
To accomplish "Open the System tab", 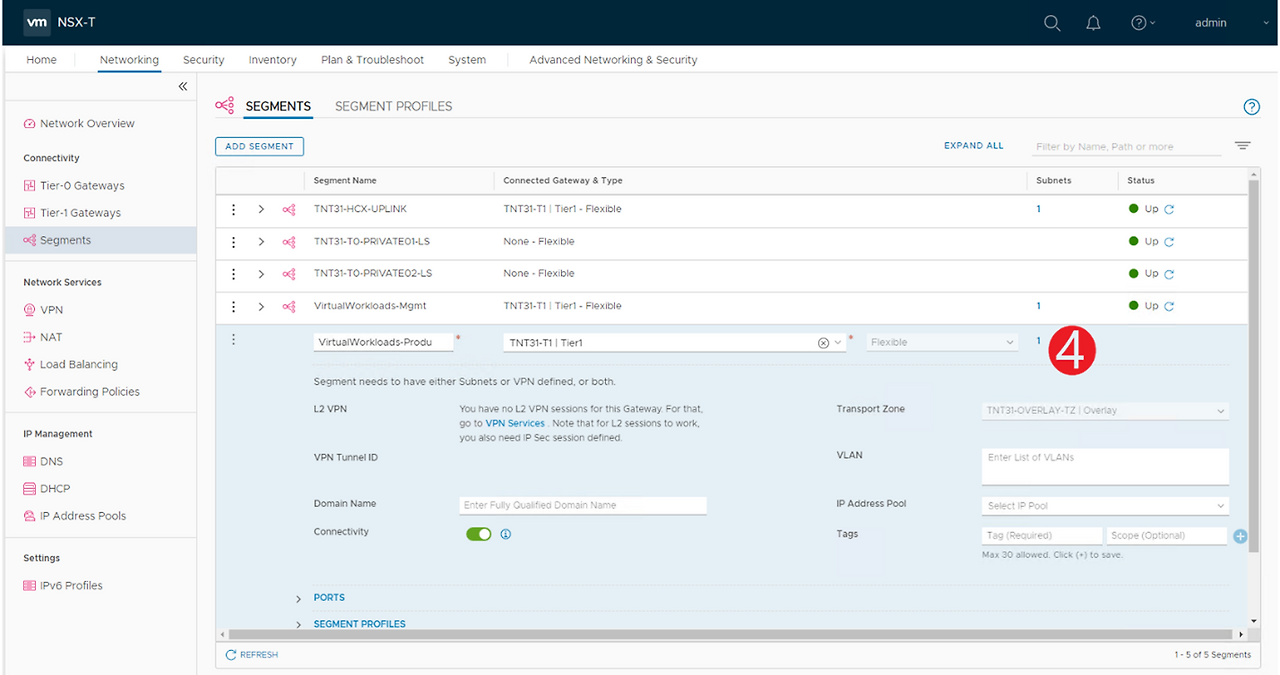I will click(467, 60).
